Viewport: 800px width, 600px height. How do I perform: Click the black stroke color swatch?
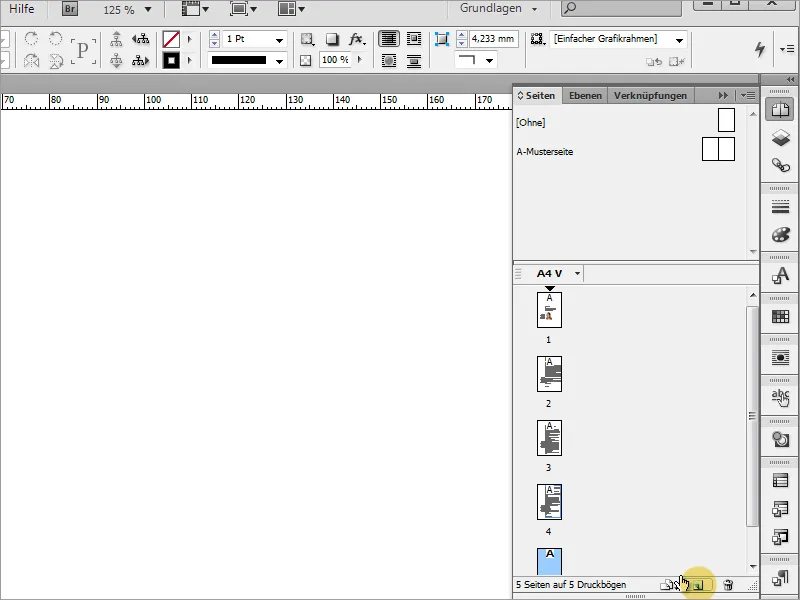[x=171, y=61]
